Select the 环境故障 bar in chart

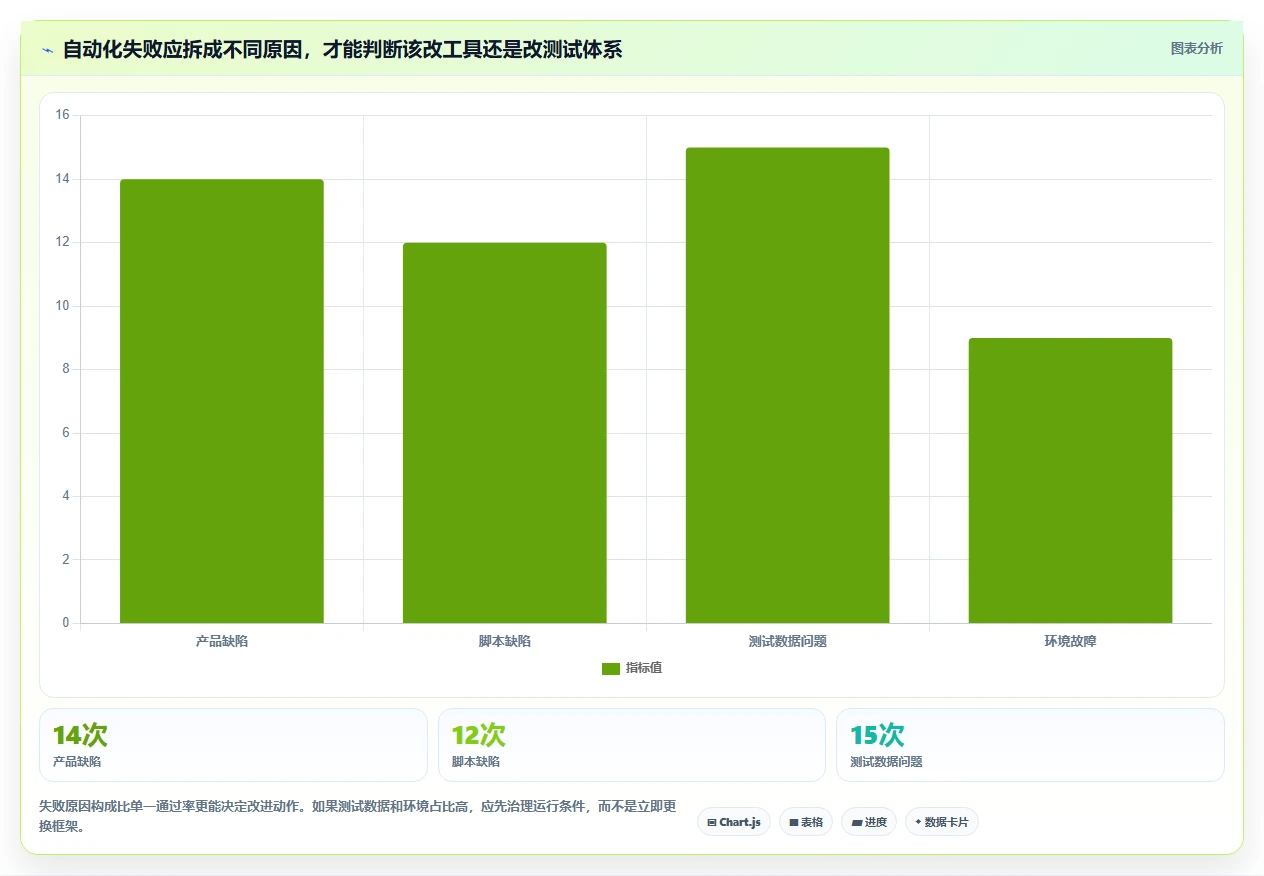1070,480
